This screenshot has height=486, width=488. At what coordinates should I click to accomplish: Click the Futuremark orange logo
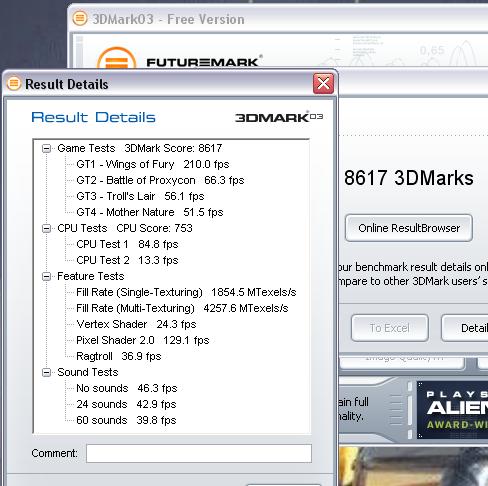[x=117, y=59]
